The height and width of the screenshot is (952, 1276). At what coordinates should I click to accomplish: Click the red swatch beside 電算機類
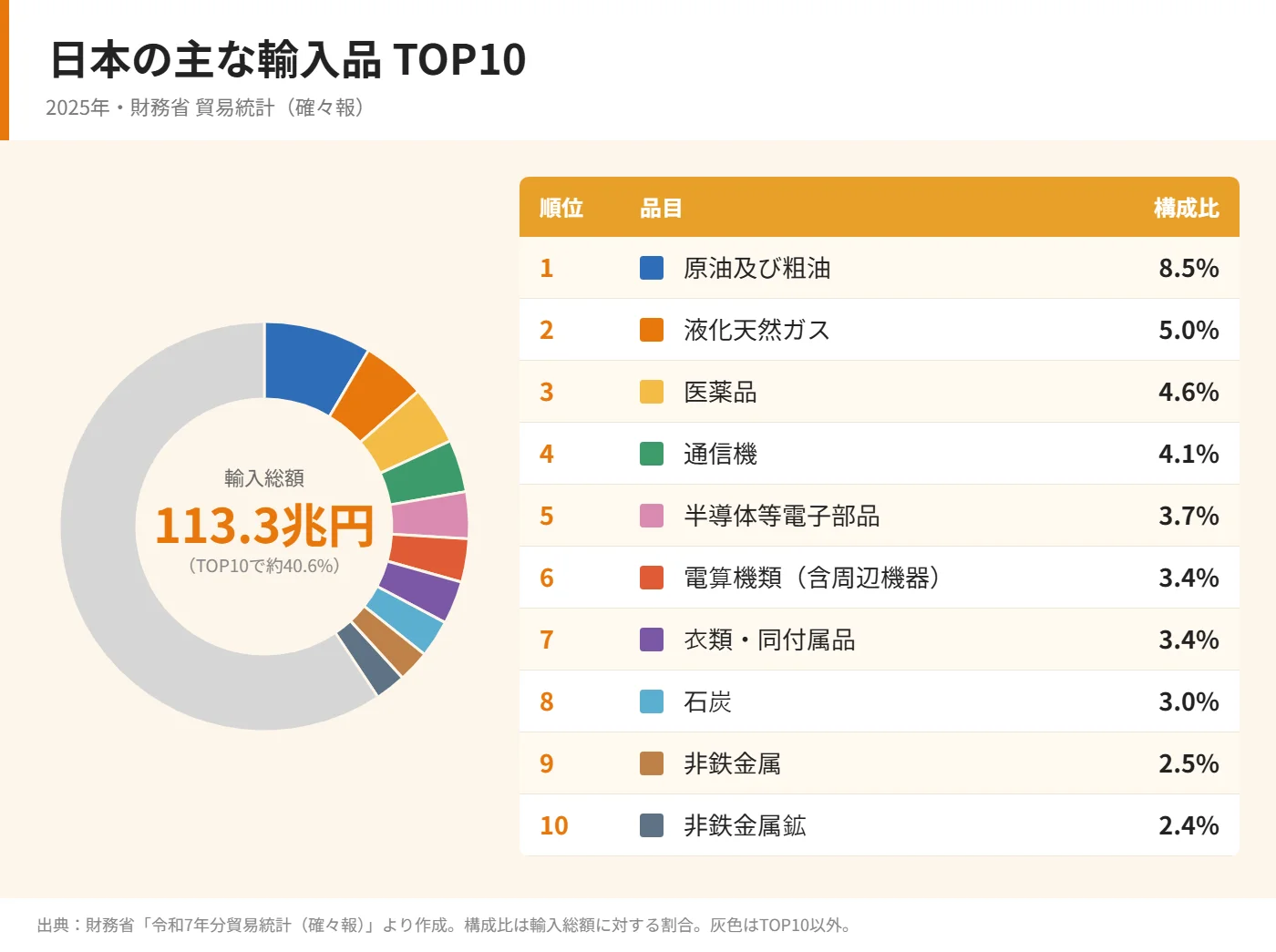(652, 578)
